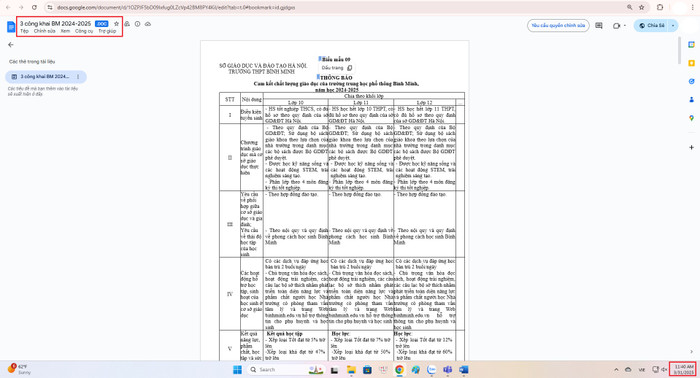The width and height of the screenshot is (700, 378).
Task: Open the Google Calendar side panel
Action: 692,45
